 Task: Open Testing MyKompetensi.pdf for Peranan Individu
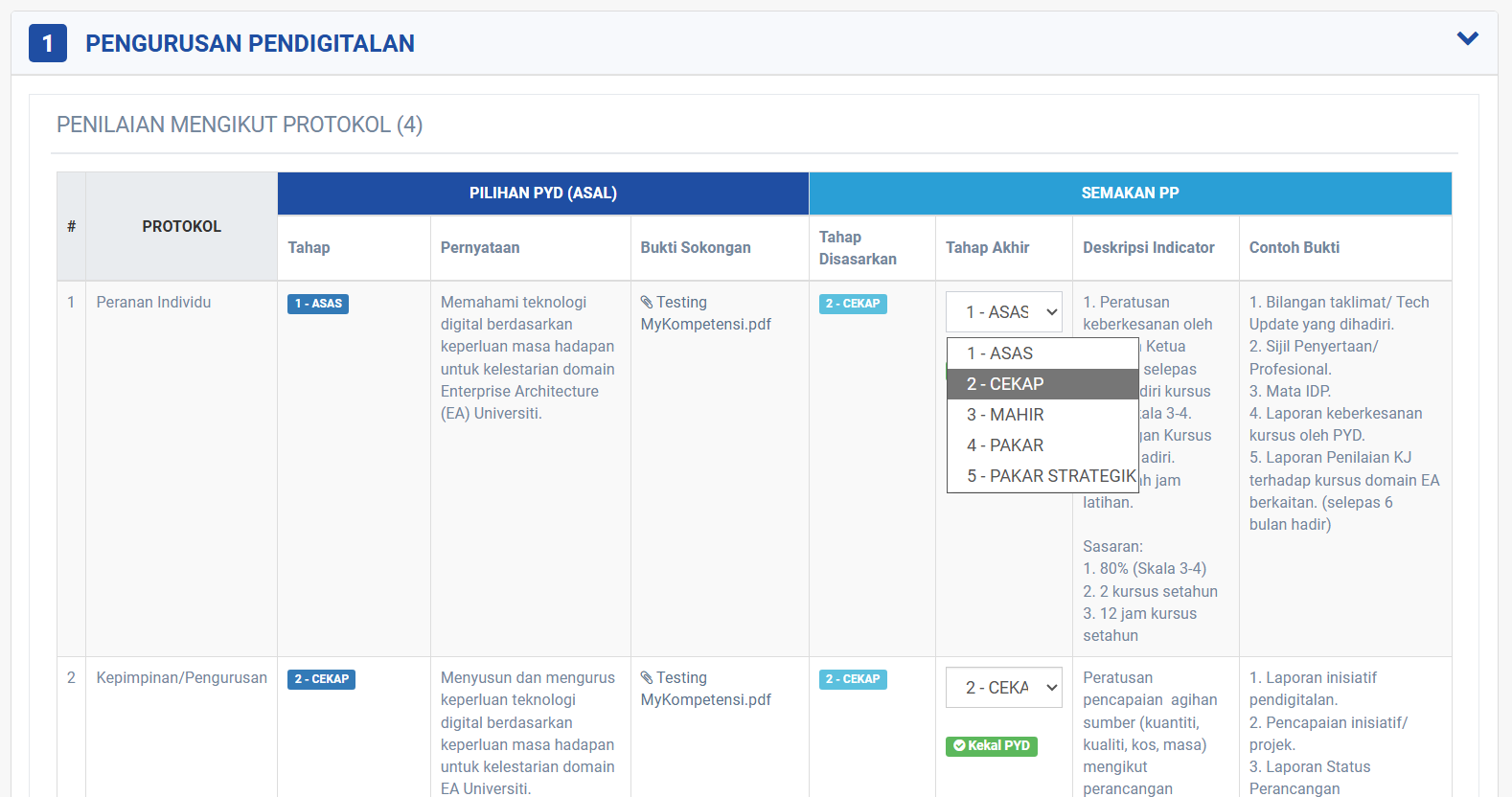coord(706,313)
